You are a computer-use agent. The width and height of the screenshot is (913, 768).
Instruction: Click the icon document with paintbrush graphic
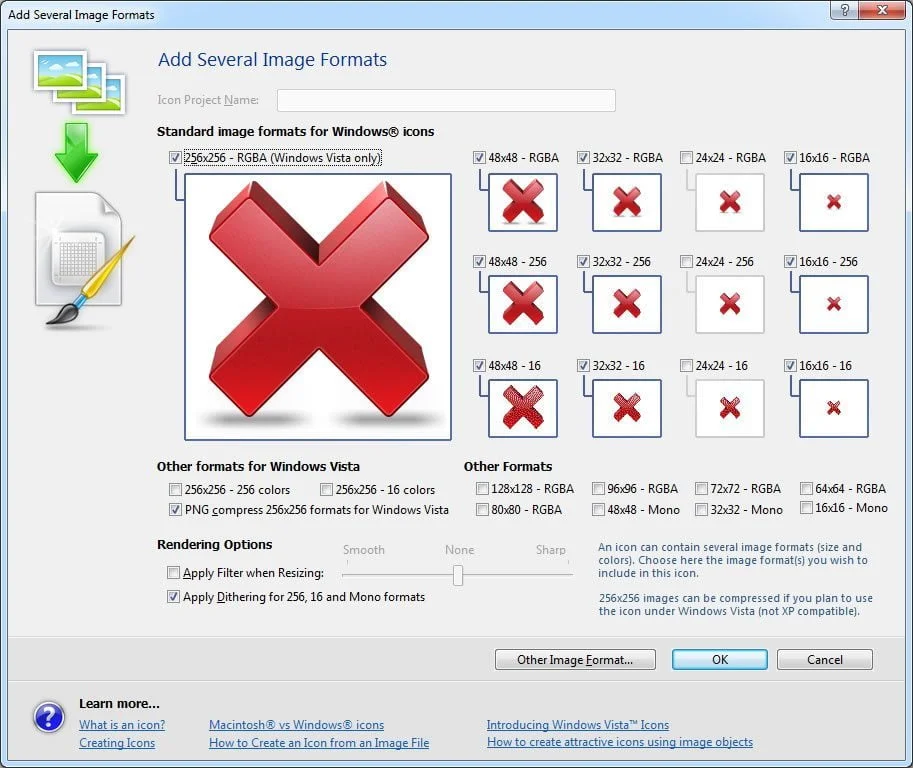click(84, 260)
